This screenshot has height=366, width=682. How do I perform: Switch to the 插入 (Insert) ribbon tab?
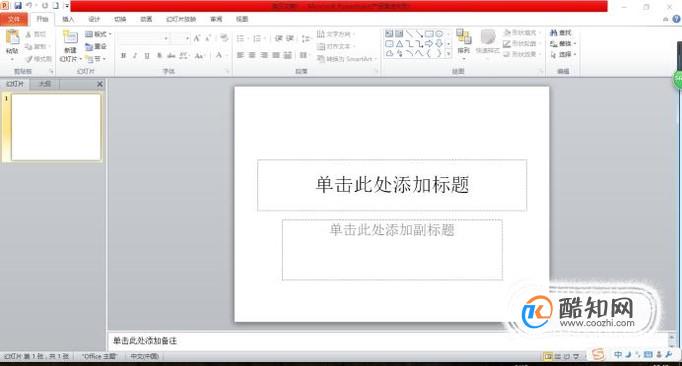coord(68,19)
